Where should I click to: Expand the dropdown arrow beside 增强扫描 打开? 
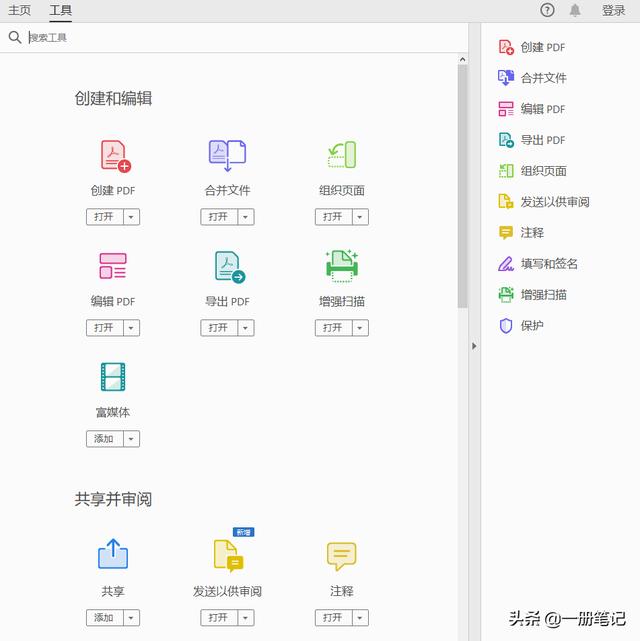click(360, 328)
